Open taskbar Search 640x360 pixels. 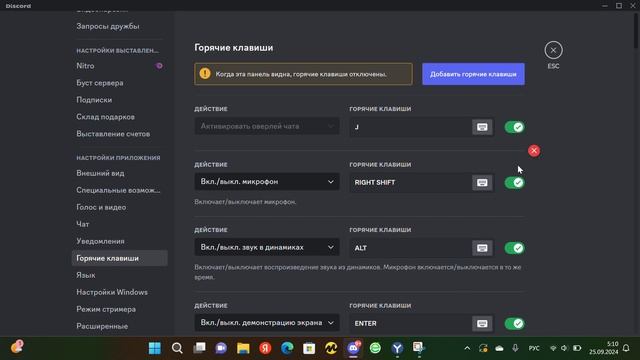pyautogui.click(x=177, y=348)
